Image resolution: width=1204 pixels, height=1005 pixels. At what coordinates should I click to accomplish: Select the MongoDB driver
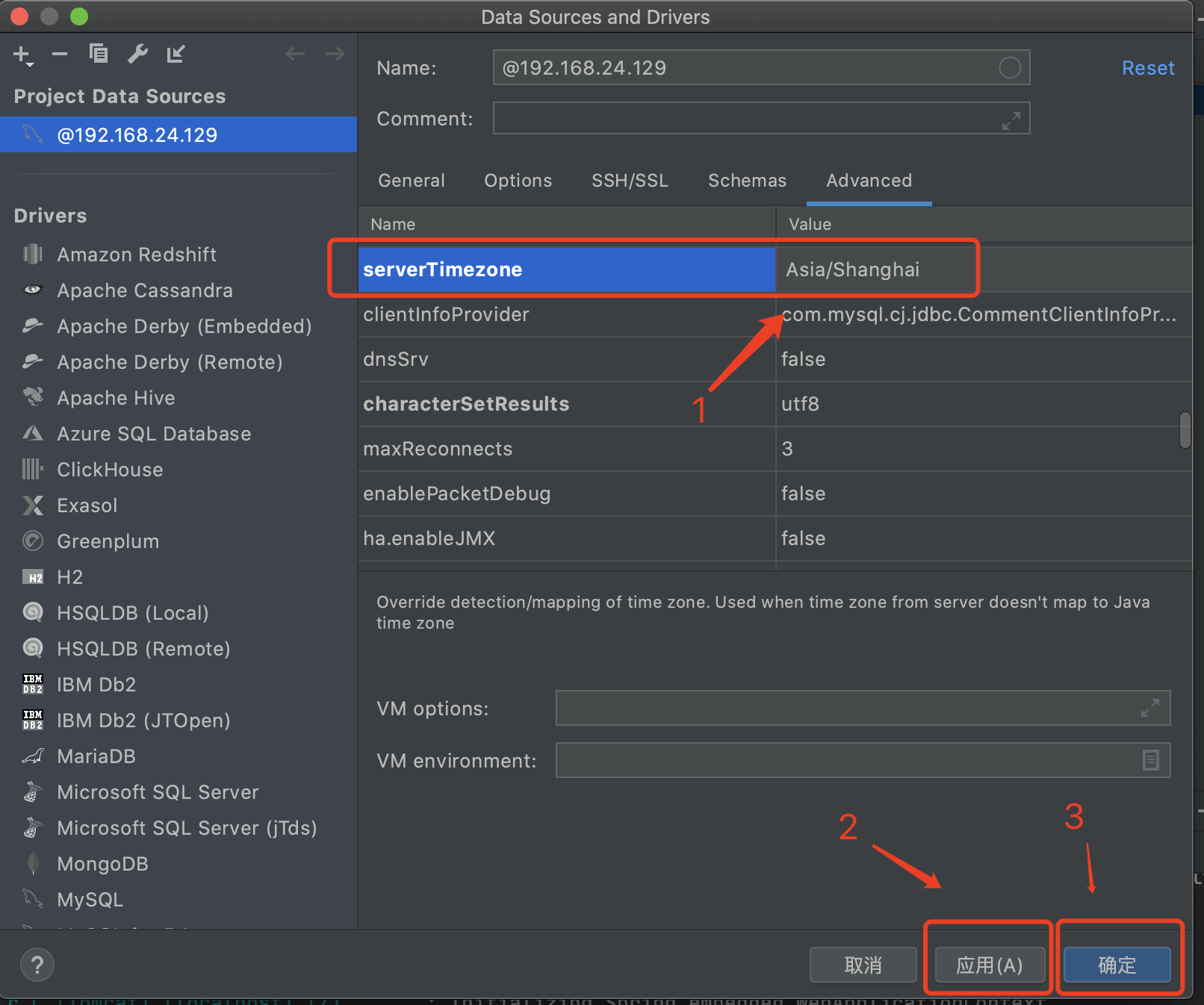179,864
